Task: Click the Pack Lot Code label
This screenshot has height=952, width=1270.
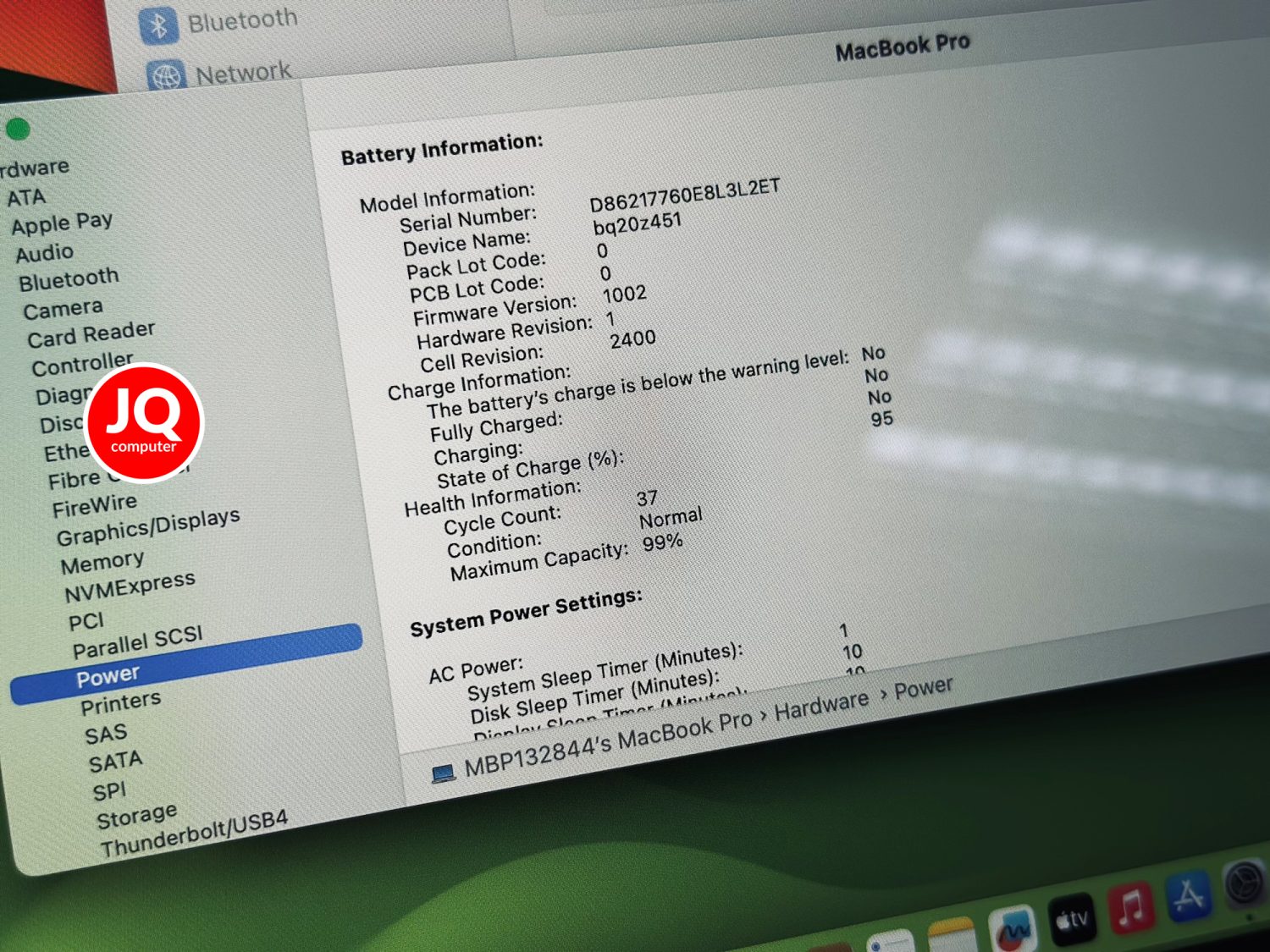Action: tap(476, 265)
